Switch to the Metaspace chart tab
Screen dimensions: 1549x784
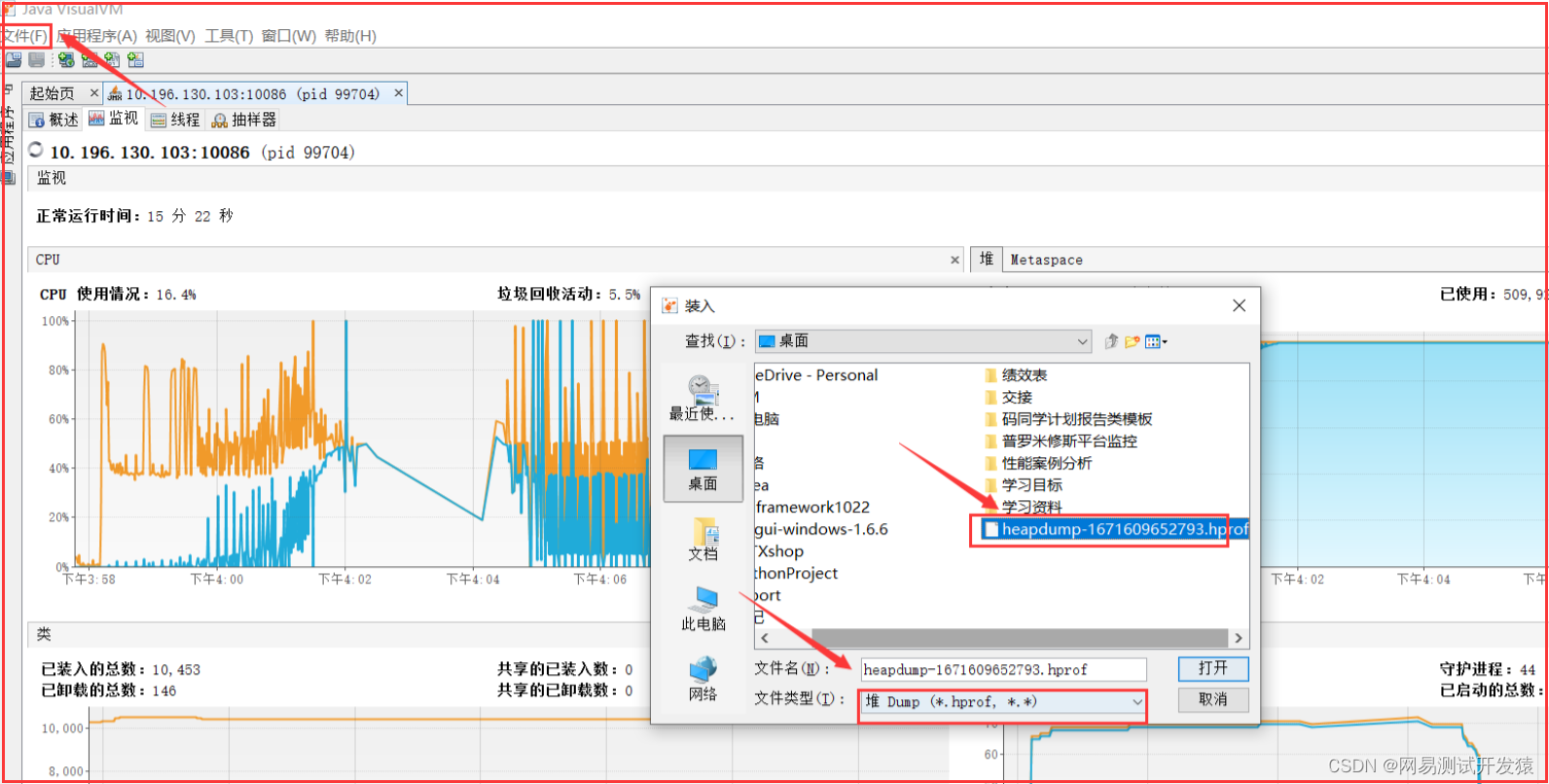(x=1046, y=260)
